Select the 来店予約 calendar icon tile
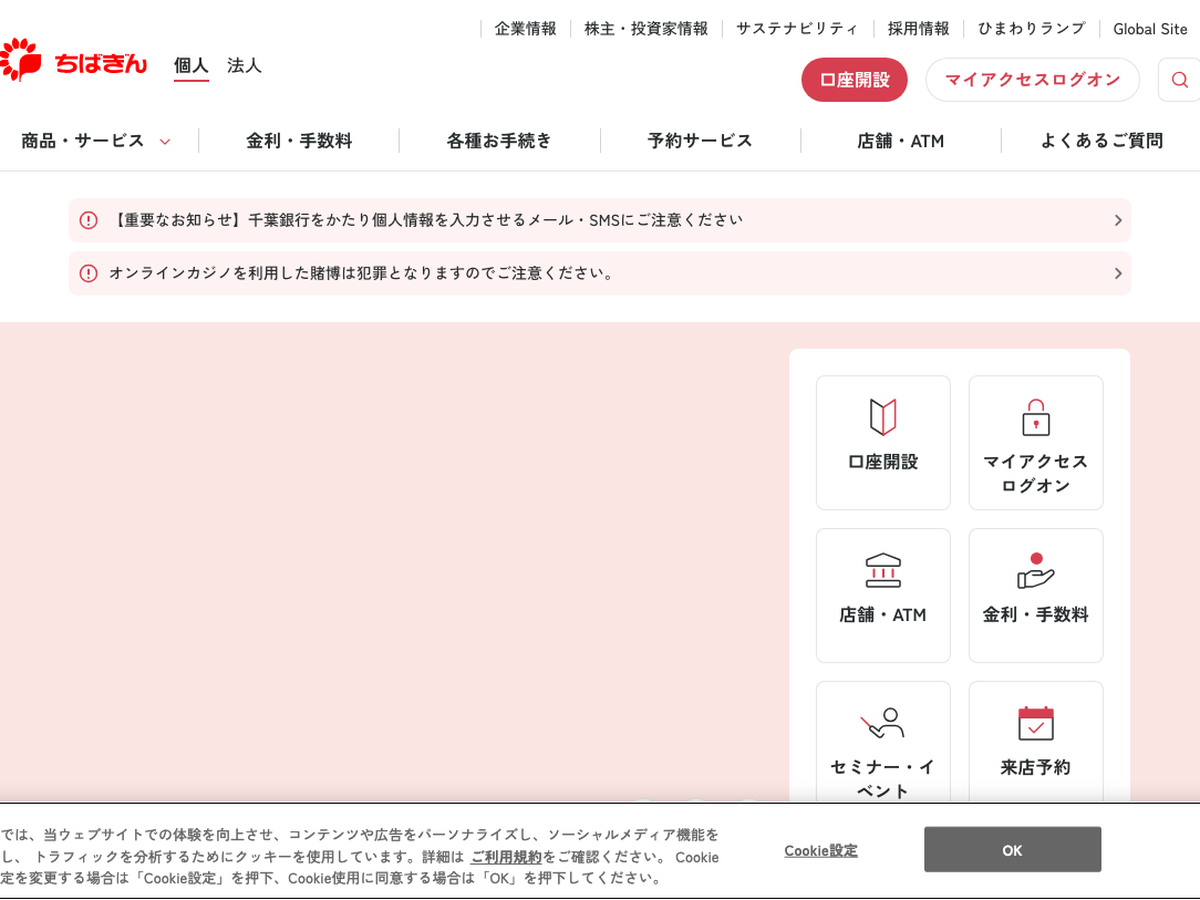The image size is (1200, 900). point(1035,745)
